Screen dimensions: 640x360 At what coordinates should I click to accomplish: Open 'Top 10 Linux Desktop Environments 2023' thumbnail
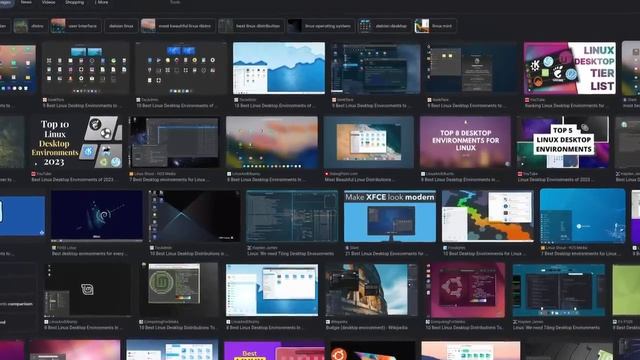pos(76,142)
